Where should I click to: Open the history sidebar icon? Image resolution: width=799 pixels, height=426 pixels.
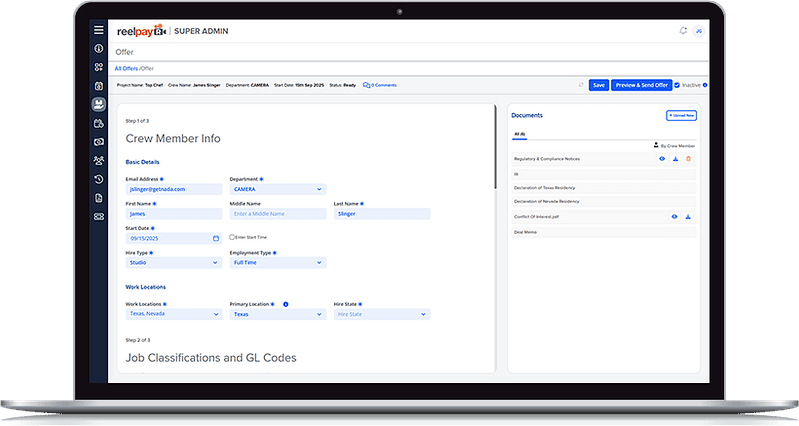tap(98, 179)
